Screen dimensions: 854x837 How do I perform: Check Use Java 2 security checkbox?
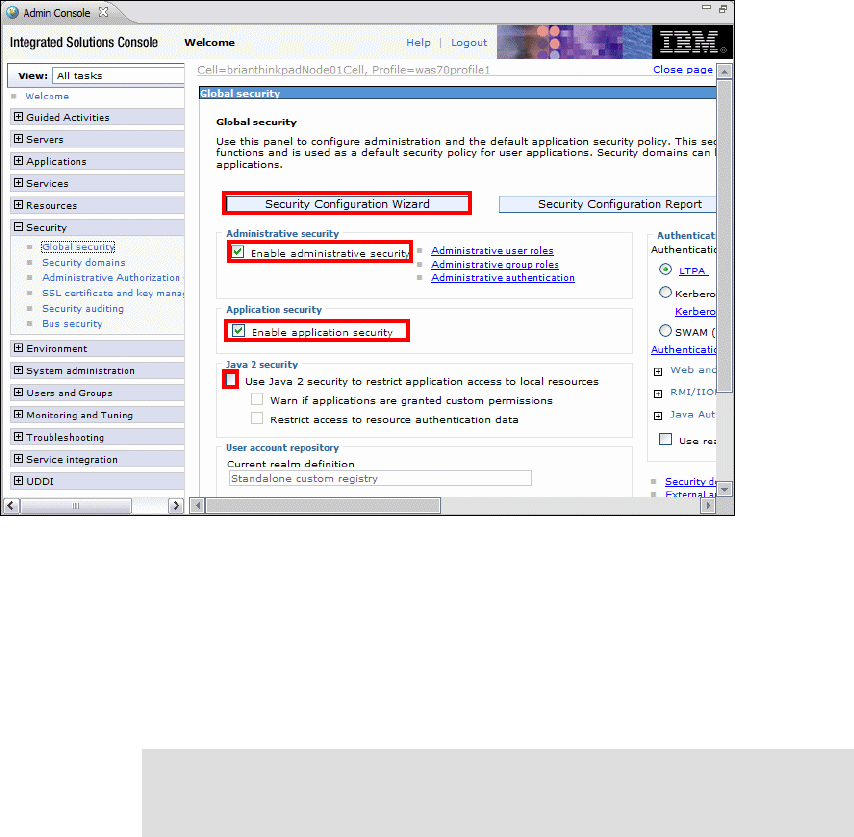[231, 380]
